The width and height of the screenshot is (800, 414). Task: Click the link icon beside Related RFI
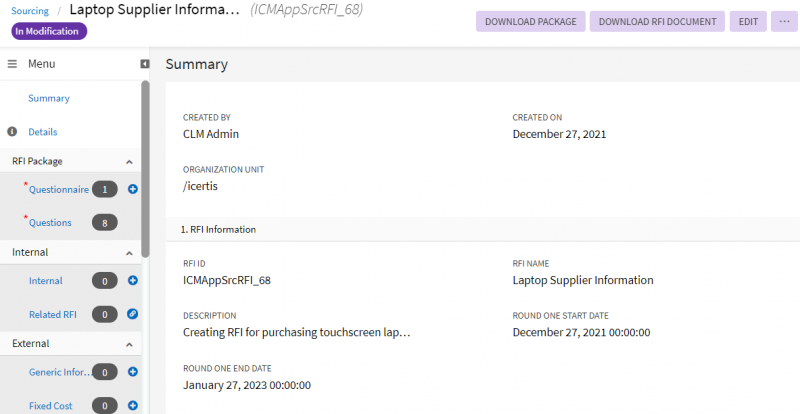point(133,314)
